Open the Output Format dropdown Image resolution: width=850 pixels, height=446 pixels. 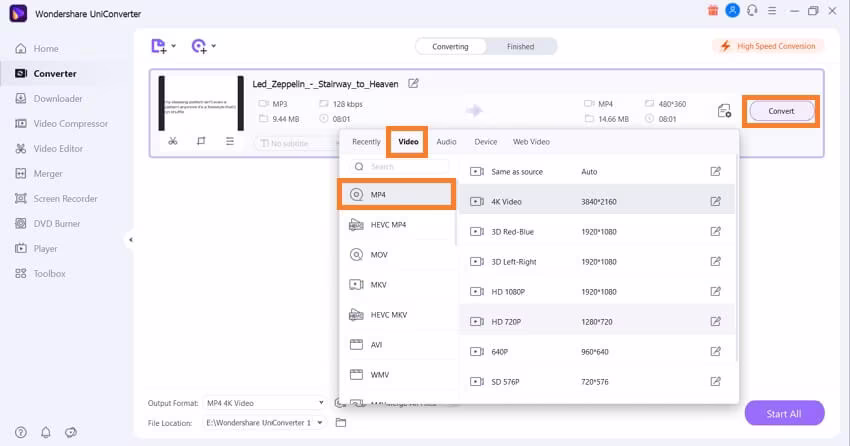(x=265, y=403)
